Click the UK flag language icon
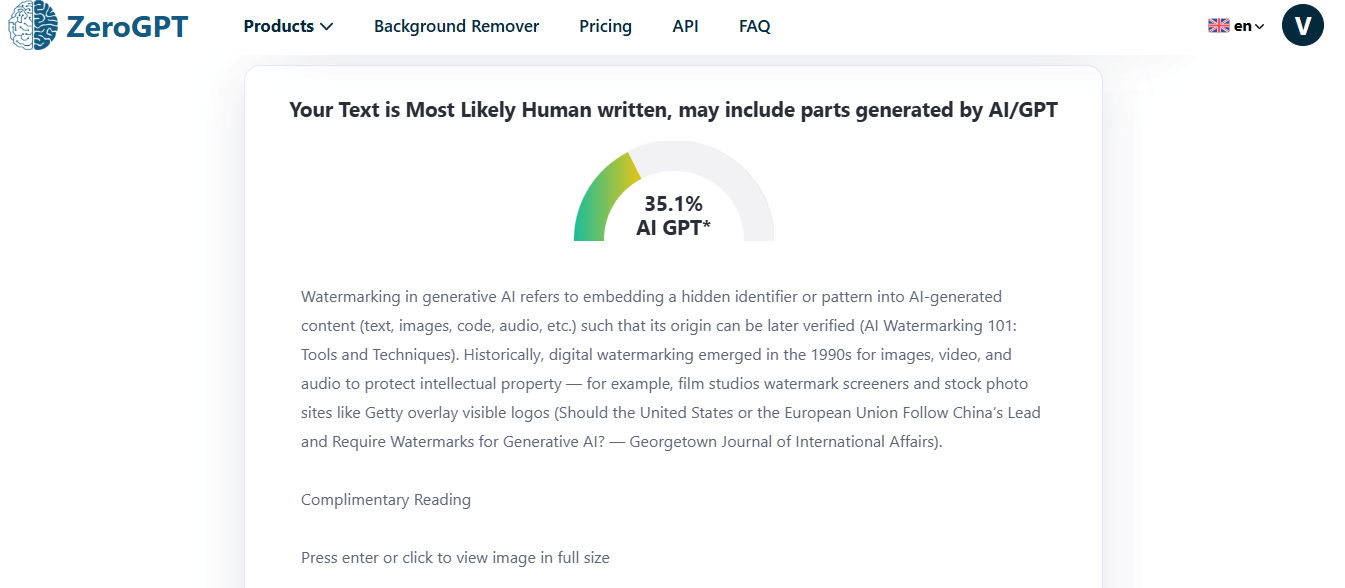The width and height of the screenshot is (1345, 588). [x=1218, y=26]
